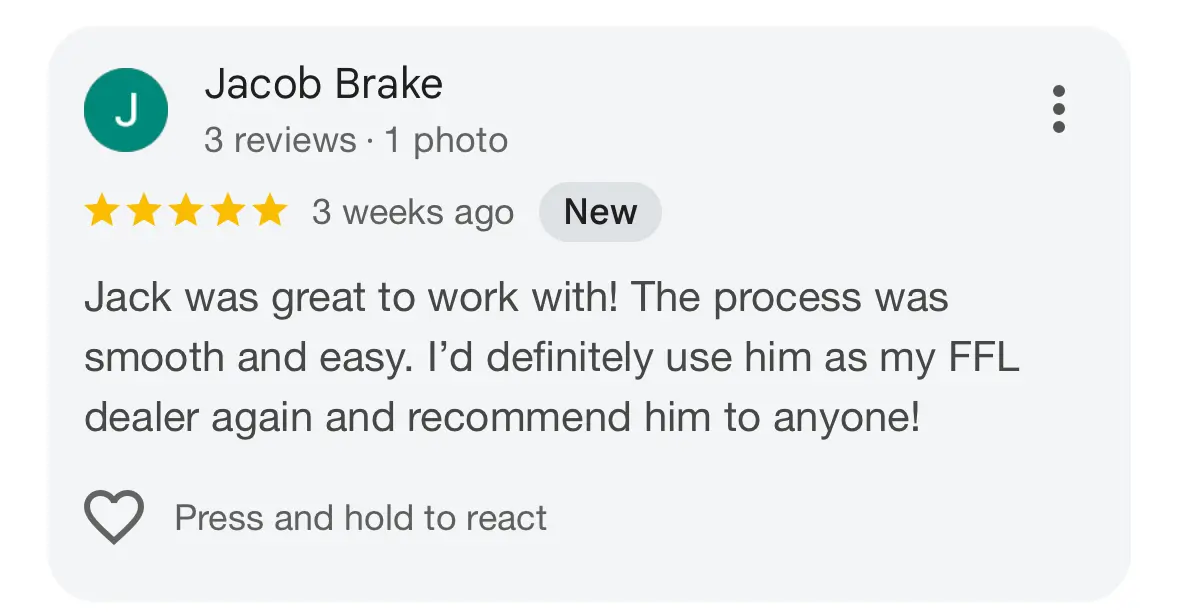Image resolution: width=1179 pixels, height=613 pixels.
Task: Click the word "smooth" in the review
Action: point(154,359)
